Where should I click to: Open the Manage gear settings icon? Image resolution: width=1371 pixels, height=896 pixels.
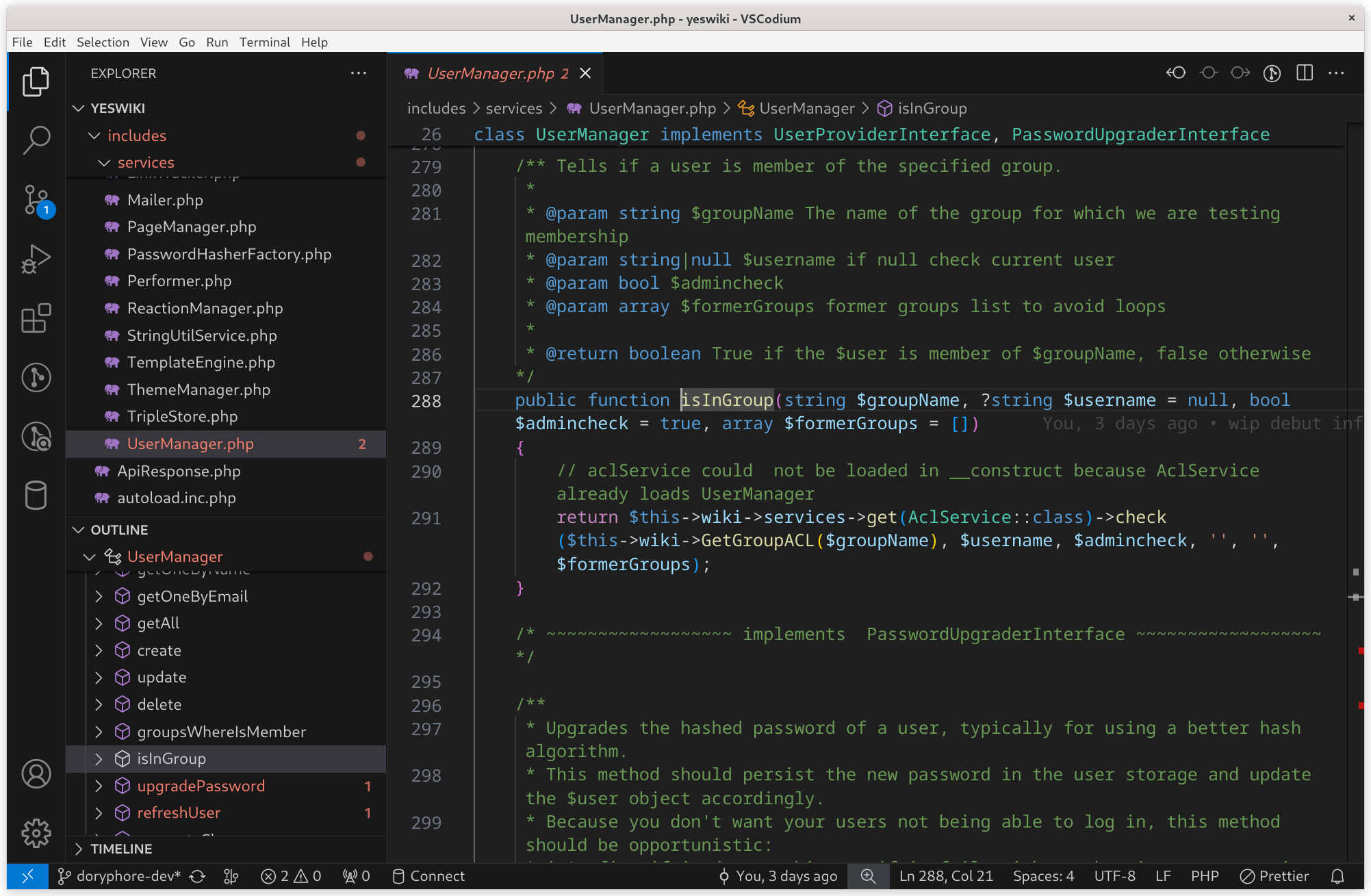[36, 832]
